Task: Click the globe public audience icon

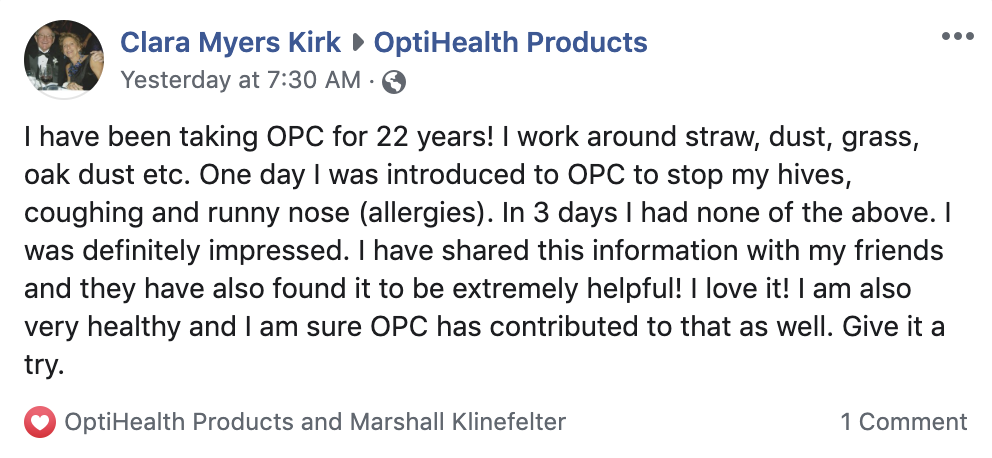Action: (x=394, y=82)
